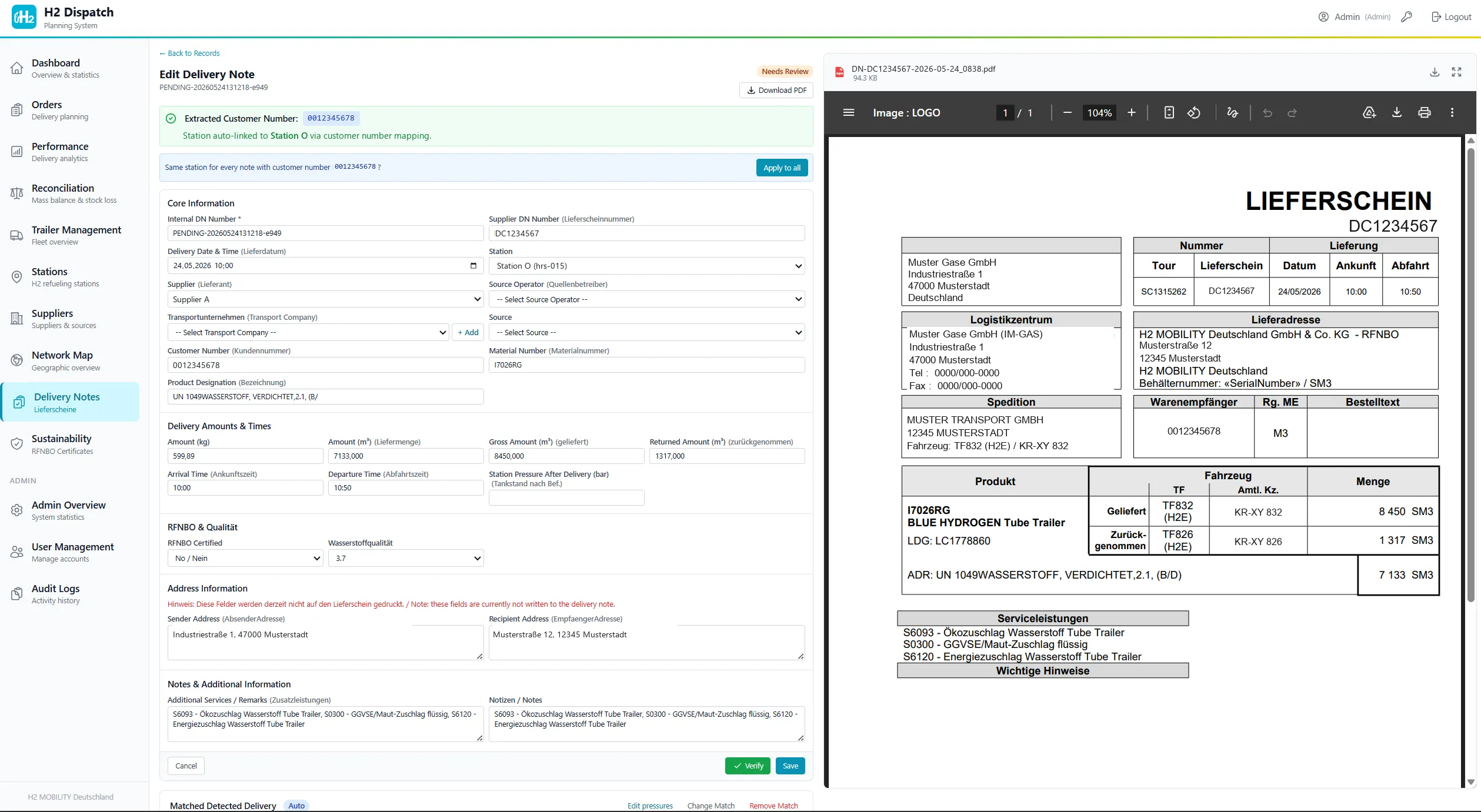The image size is (1481, 812).
Task: Click the key icon in the header
Action: 1406,16
